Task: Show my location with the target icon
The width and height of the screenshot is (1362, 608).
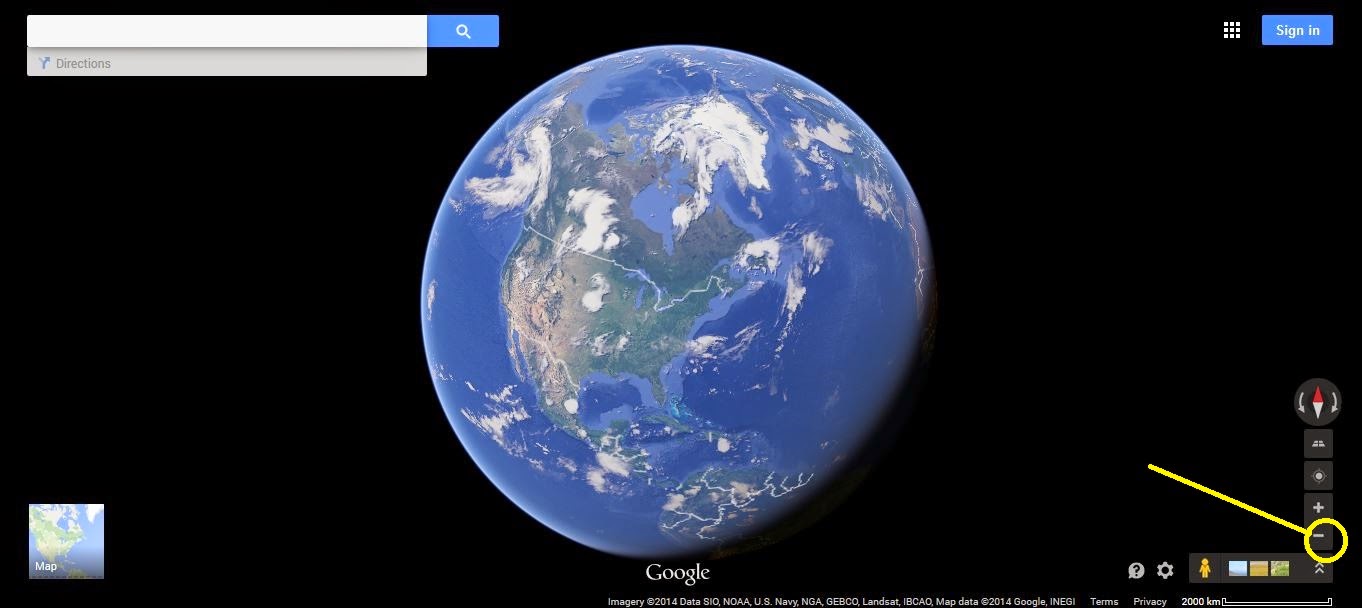Action: (x=1318, y=476)
